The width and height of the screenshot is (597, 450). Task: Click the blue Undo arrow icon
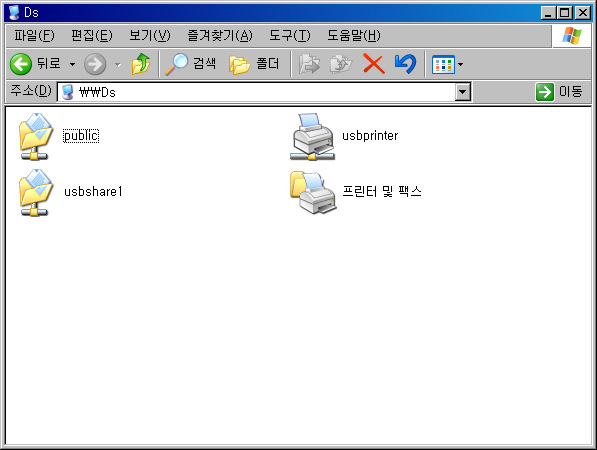click(x=405, y=64)
